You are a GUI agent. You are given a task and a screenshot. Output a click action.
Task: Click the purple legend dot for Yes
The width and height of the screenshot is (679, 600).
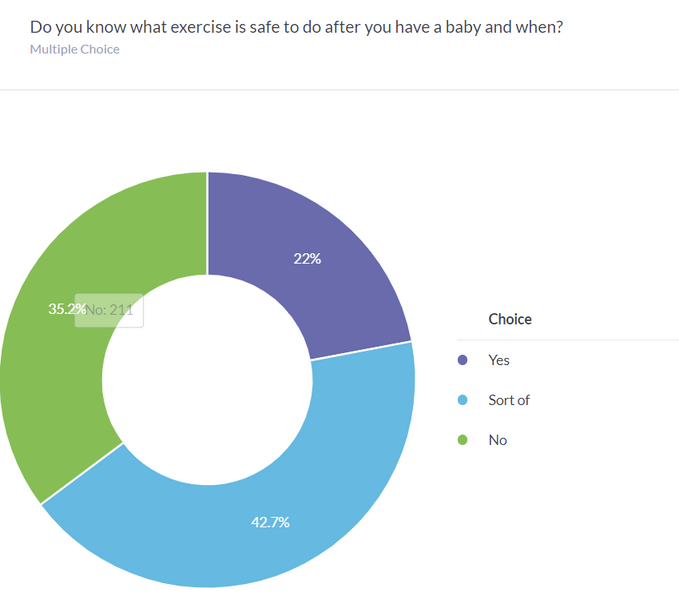(462, 360)
